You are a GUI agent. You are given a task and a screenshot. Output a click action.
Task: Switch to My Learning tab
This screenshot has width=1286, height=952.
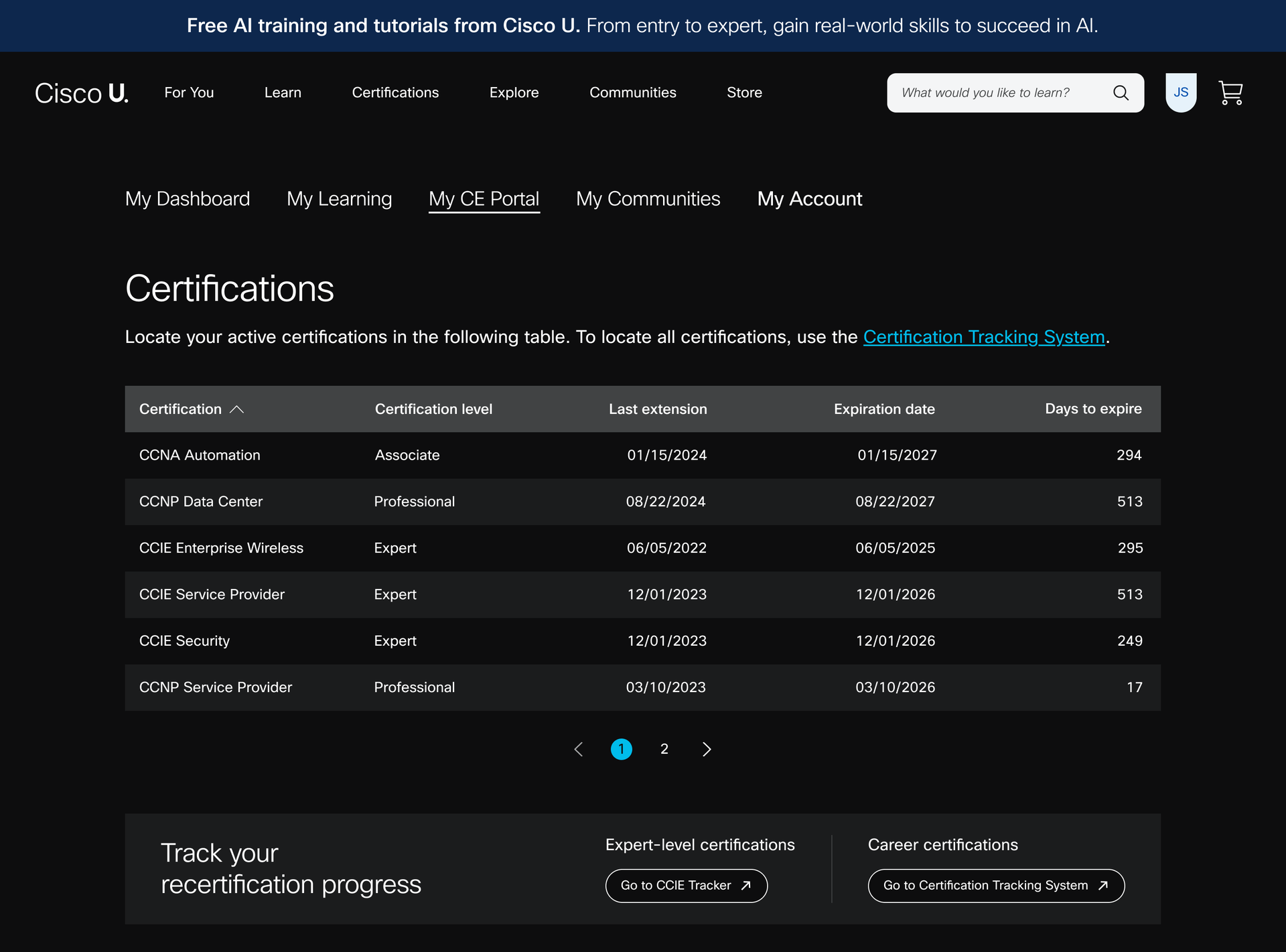tap(340, 199)
